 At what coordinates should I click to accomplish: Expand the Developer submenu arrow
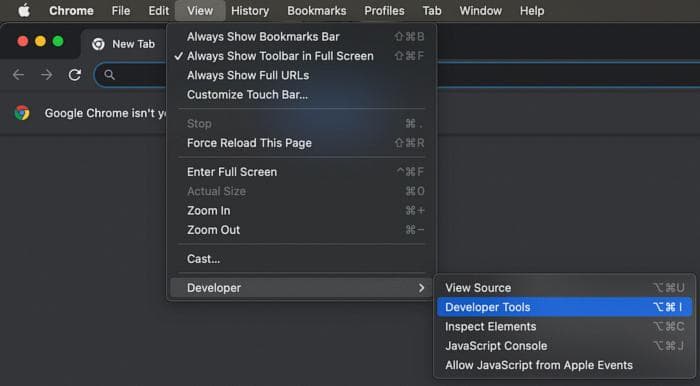[421, 288]
